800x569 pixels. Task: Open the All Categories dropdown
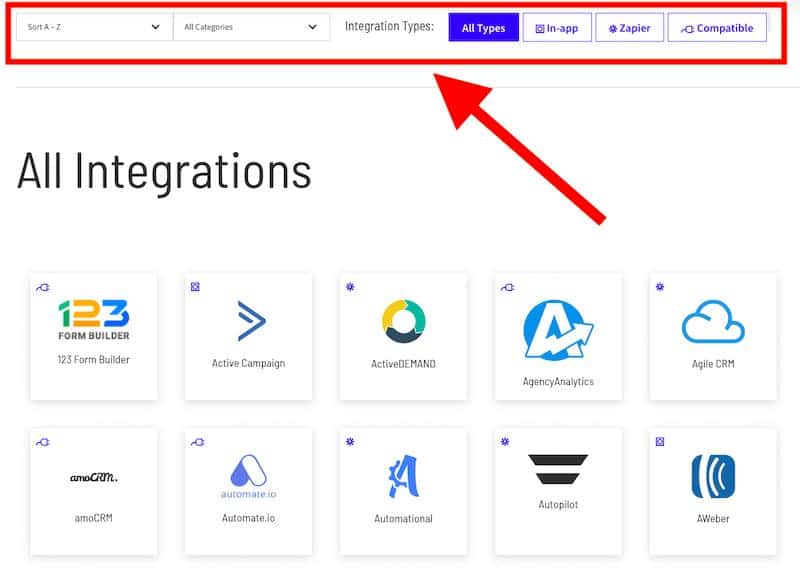click(252, 27)
